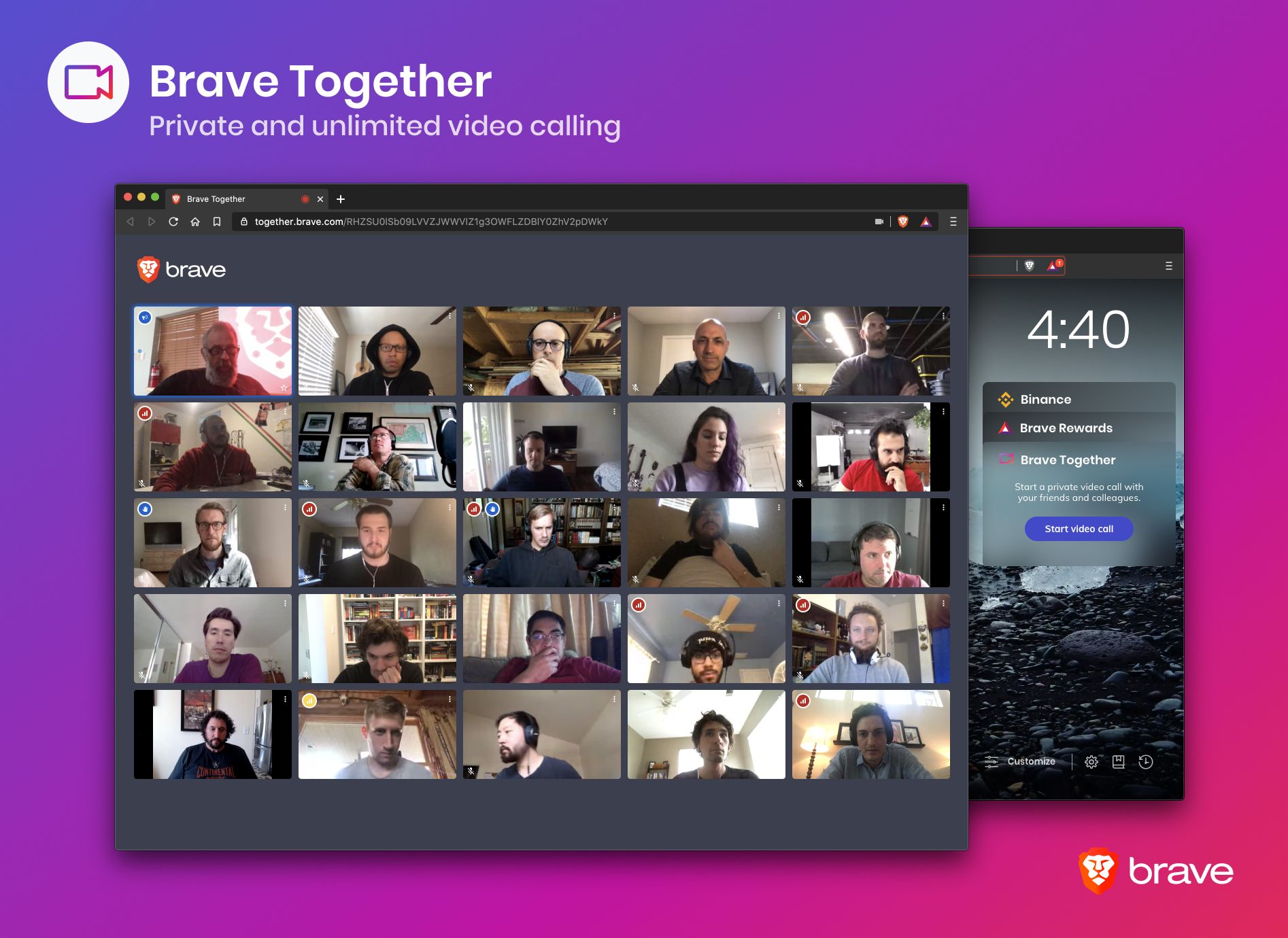Open Brave Shields in the new tab window
Image resolution: width=1288 pixels, height=938 pixels.
(1030, 266)
